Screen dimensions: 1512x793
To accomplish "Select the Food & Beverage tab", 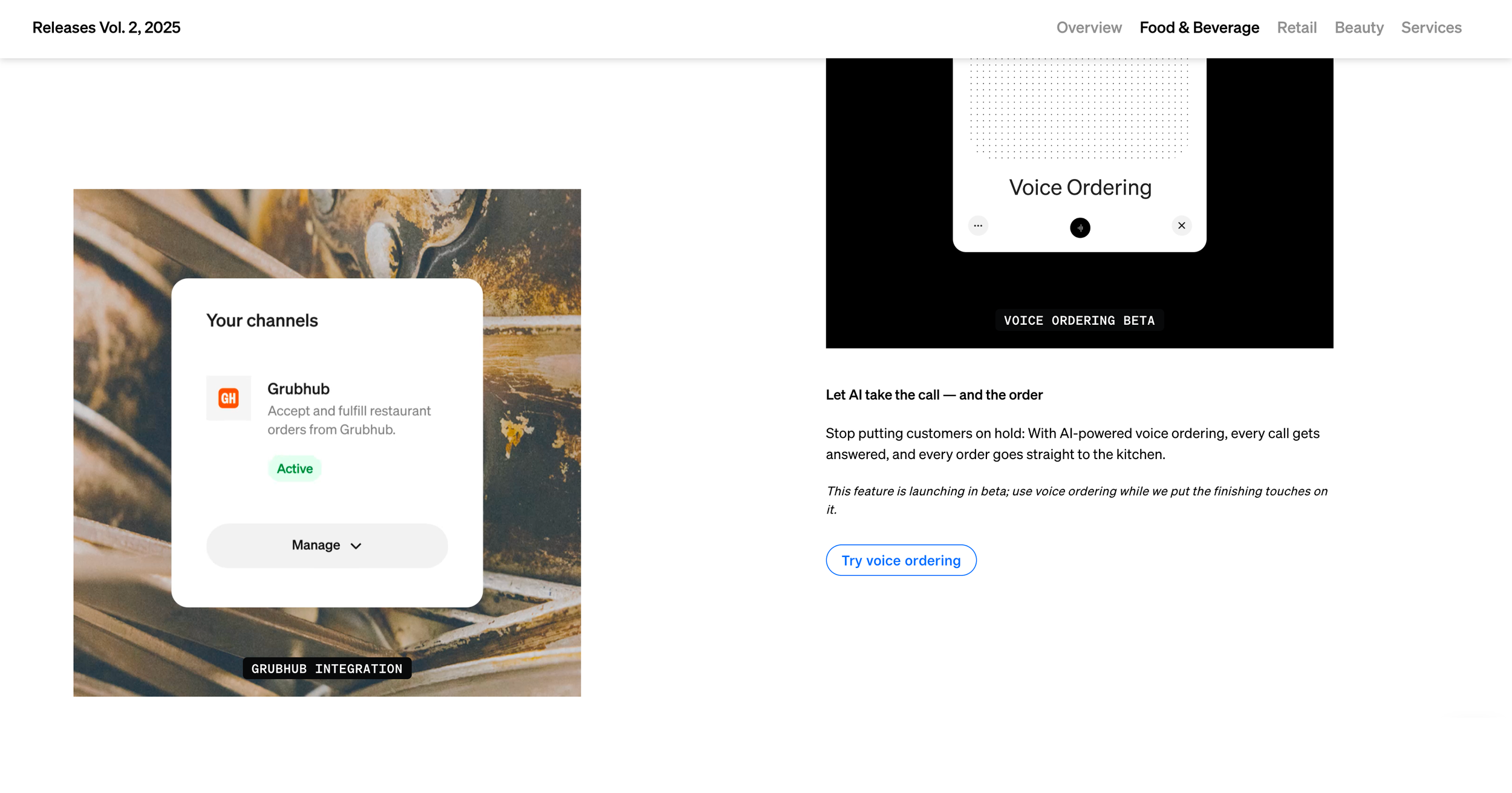I will [1199, 28].
